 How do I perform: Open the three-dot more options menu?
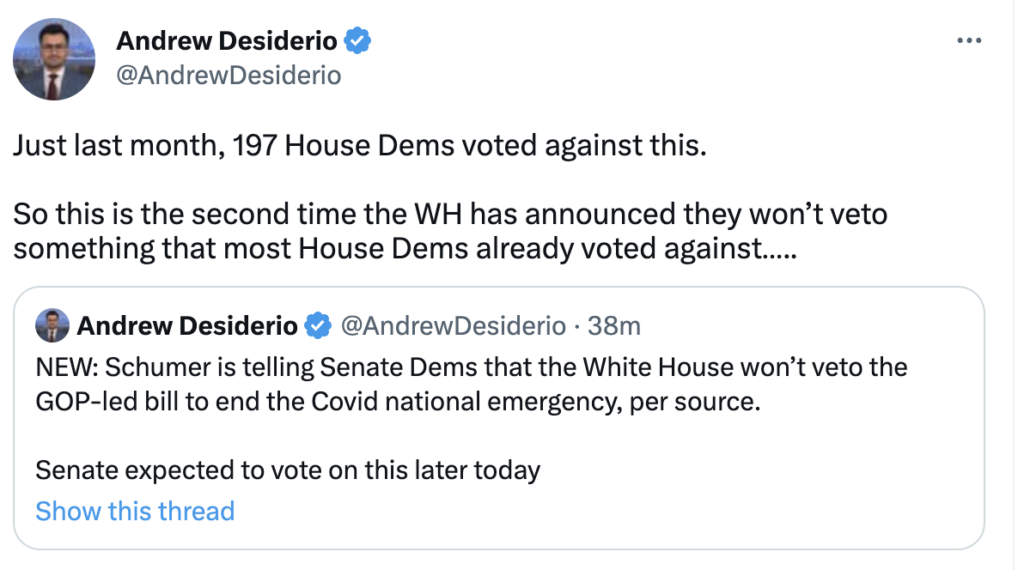(x=969, y=40)
